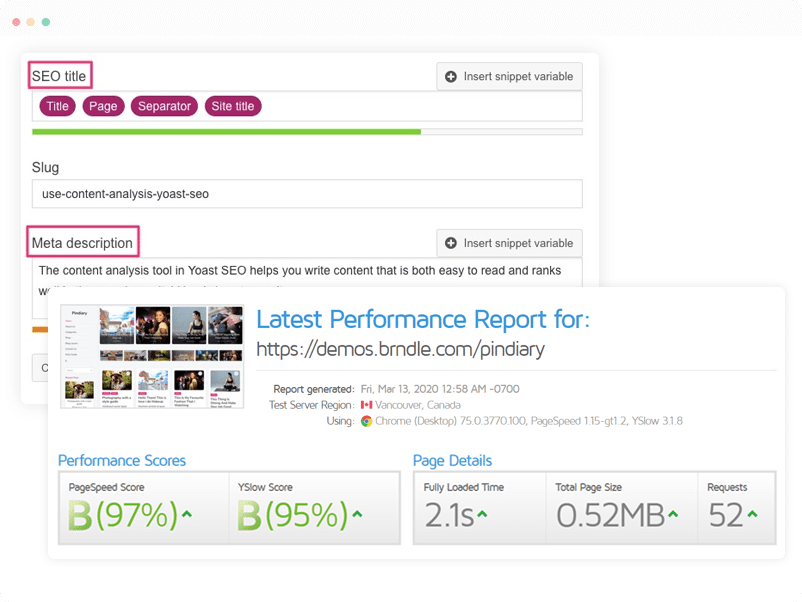Click the Requests 52 value
The height and width of the screenshot is (602, 802).
pyautogui.click(x=726, y=515)
